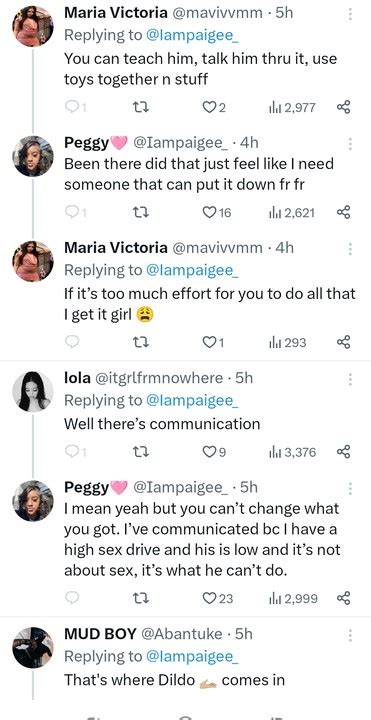This screenshot has width=371, height=720.
Task: Open MUD BOY's avatar
Action: point(33,647)
